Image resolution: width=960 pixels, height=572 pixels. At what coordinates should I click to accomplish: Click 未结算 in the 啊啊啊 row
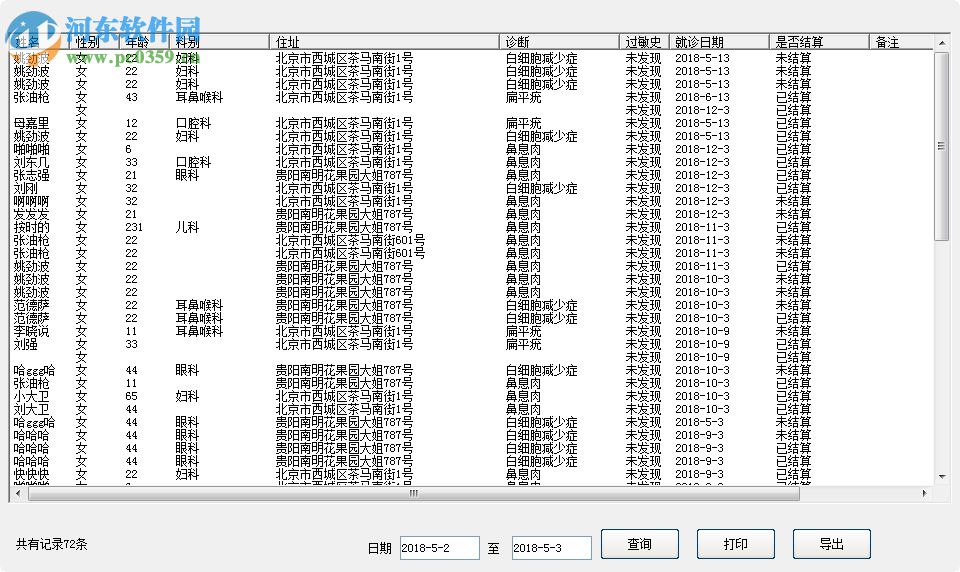pyautogui.click(x=793, y=201)
